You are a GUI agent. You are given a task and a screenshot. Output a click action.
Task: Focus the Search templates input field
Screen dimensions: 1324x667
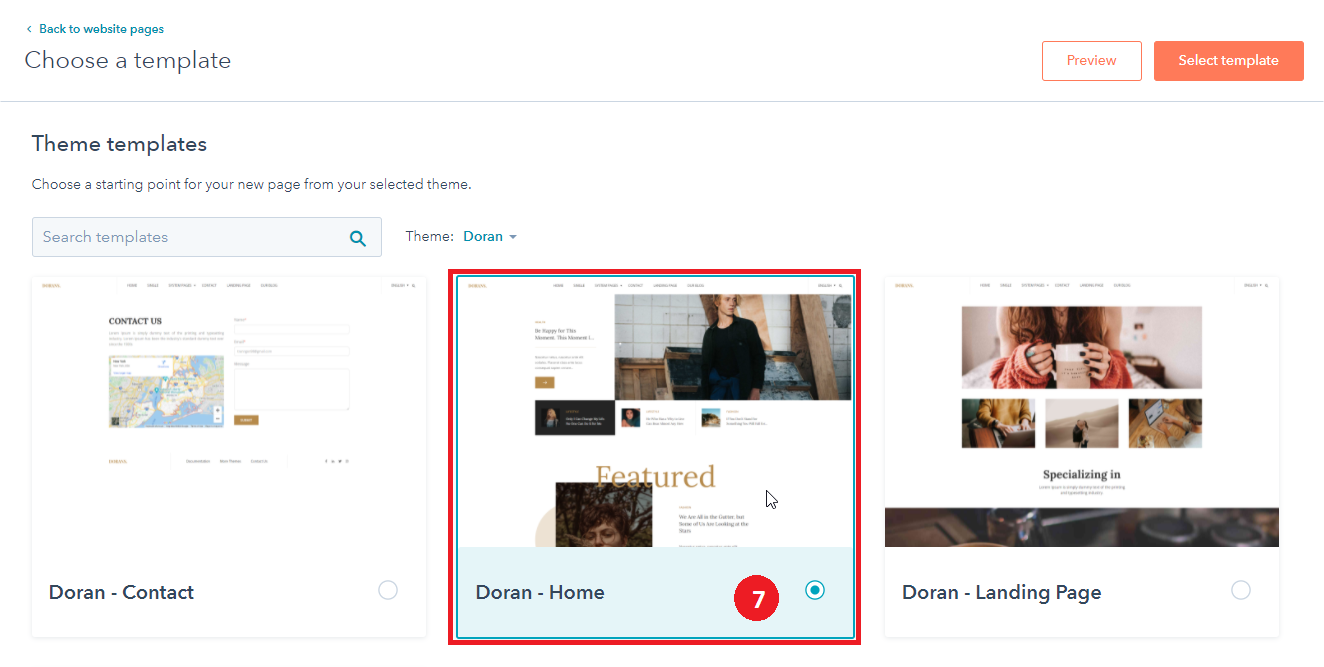190,237
